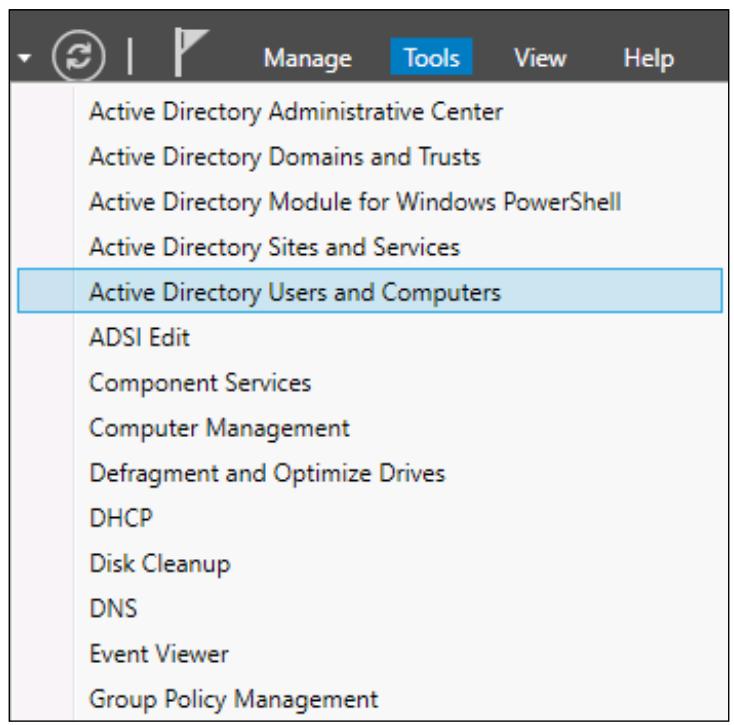Select Active Directory Users and Computers
Viewport: 734px width, 725px height.
point(370,290)
